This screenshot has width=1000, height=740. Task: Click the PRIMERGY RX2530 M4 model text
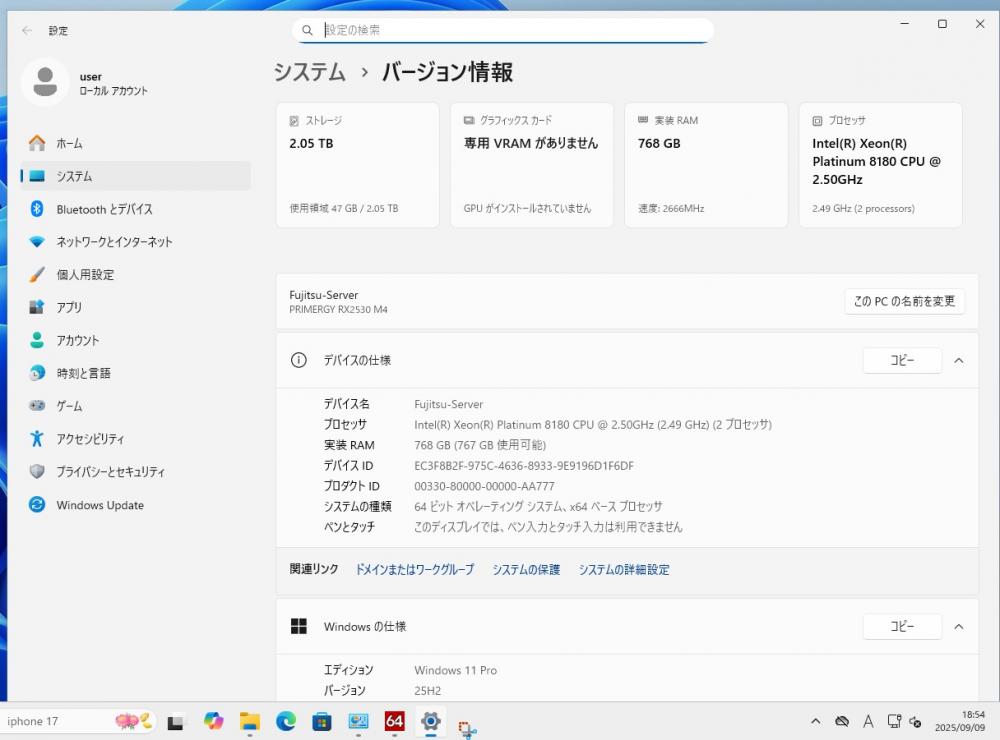tap(338, 309)
